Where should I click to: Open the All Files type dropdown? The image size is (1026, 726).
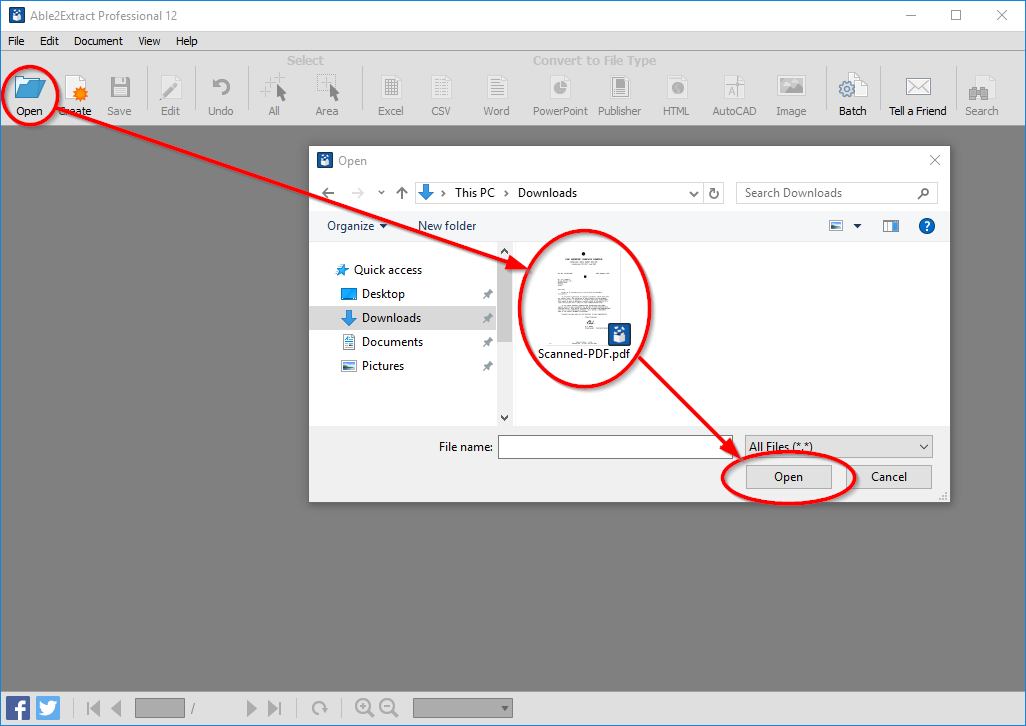(x=838, y=447)
